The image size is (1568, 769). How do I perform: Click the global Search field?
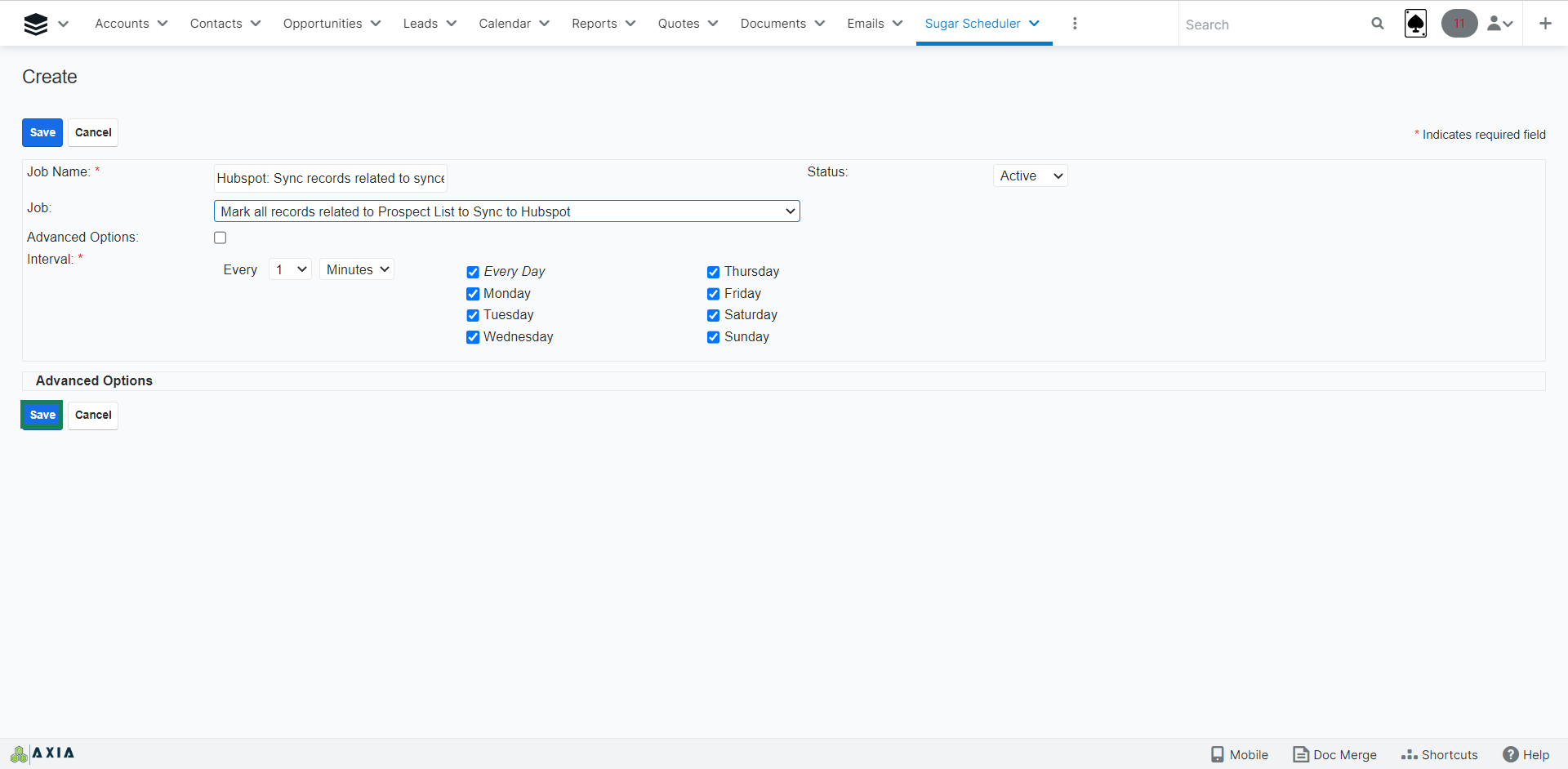(1274, 24)
